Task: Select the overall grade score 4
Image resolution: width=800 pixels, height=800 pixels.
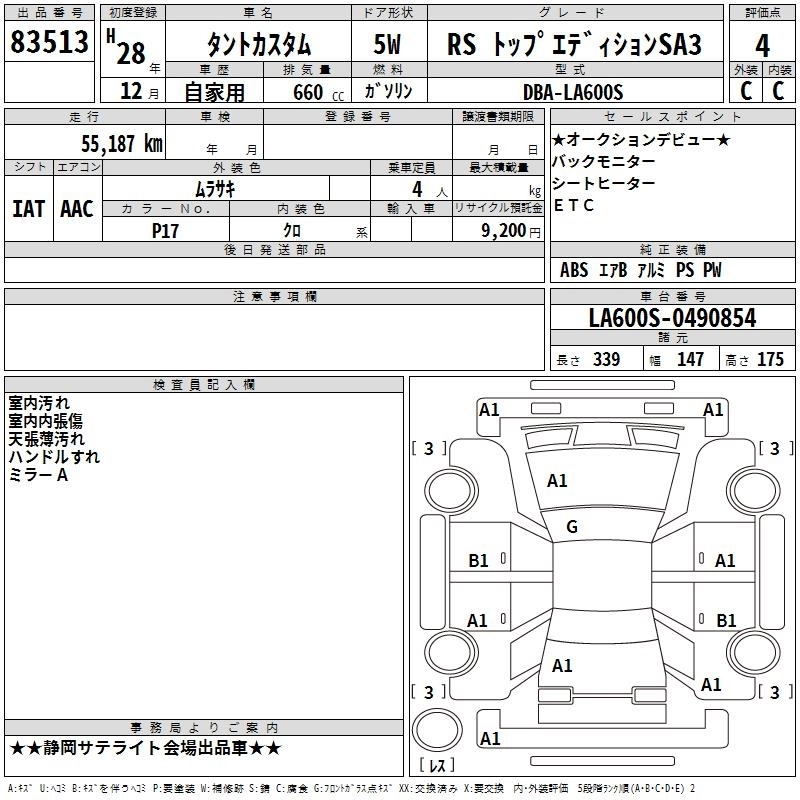Action: pyautogui.click(x=762, y=44)
